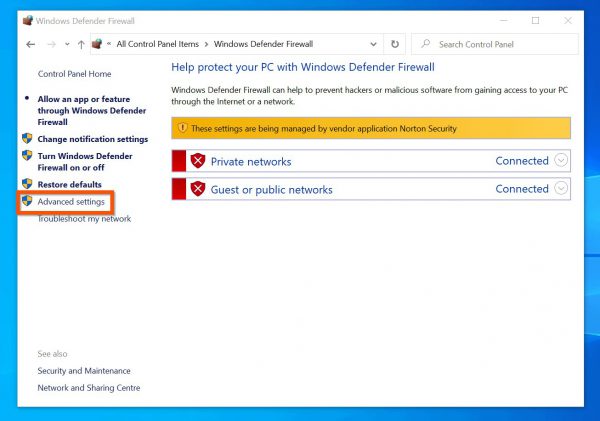Viewport: 600px width, 421px height.
Task: Open Change notification settings link
Action: pyautogui.click(x=92, y=139)
